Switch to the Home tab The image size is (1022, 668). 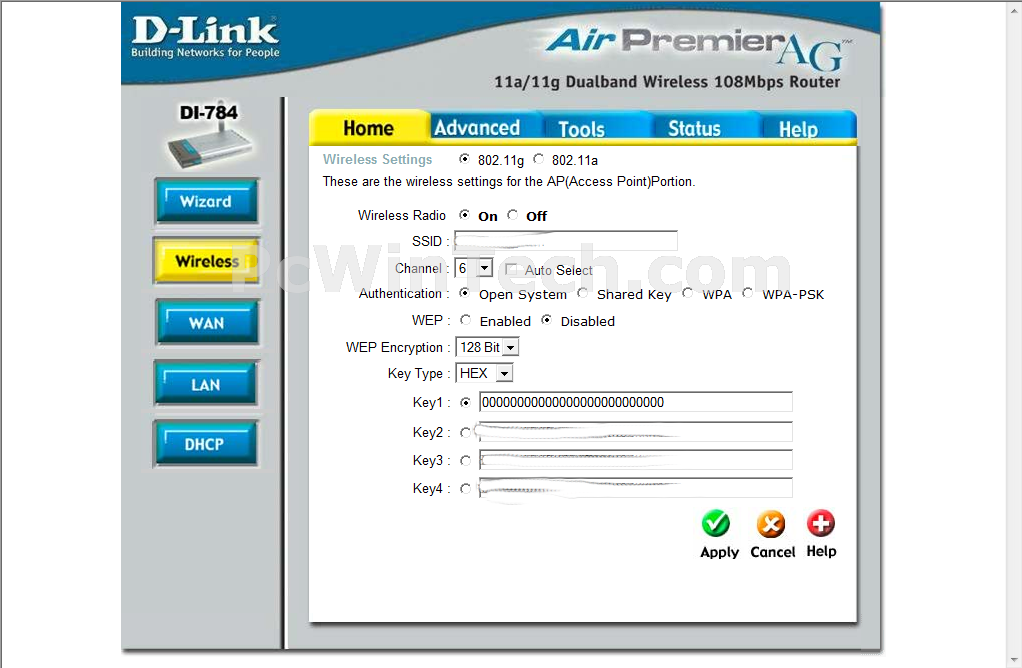[x=369, y=128]
